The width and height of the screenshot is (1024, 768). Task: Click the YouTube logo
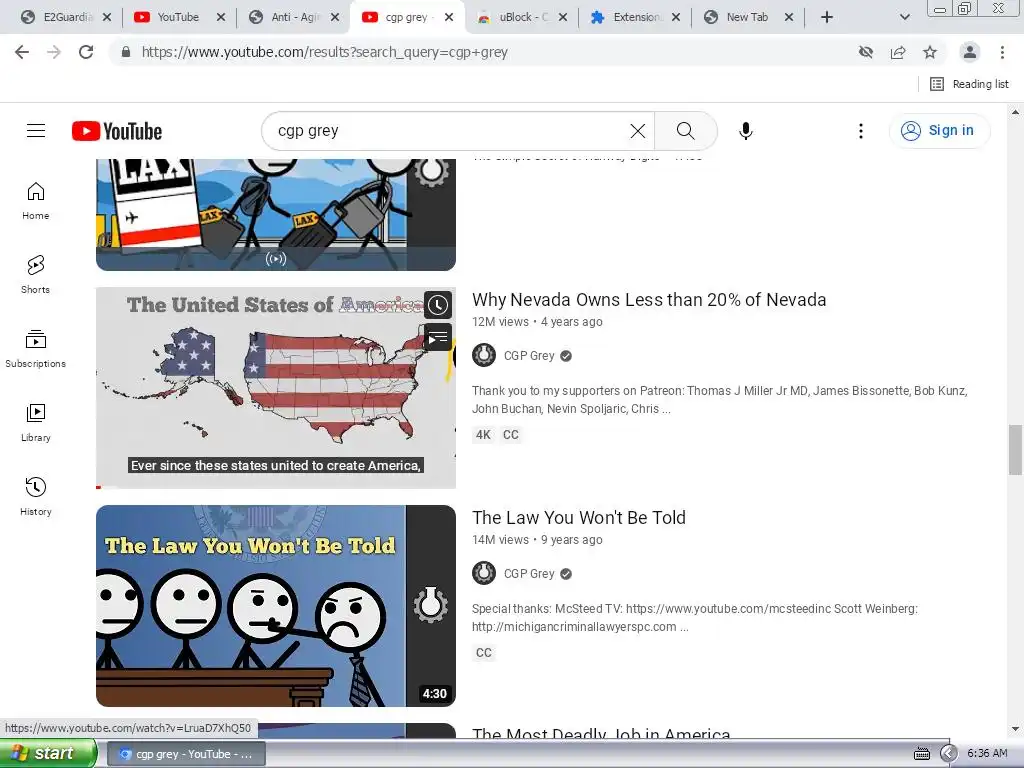pos(117,131)
